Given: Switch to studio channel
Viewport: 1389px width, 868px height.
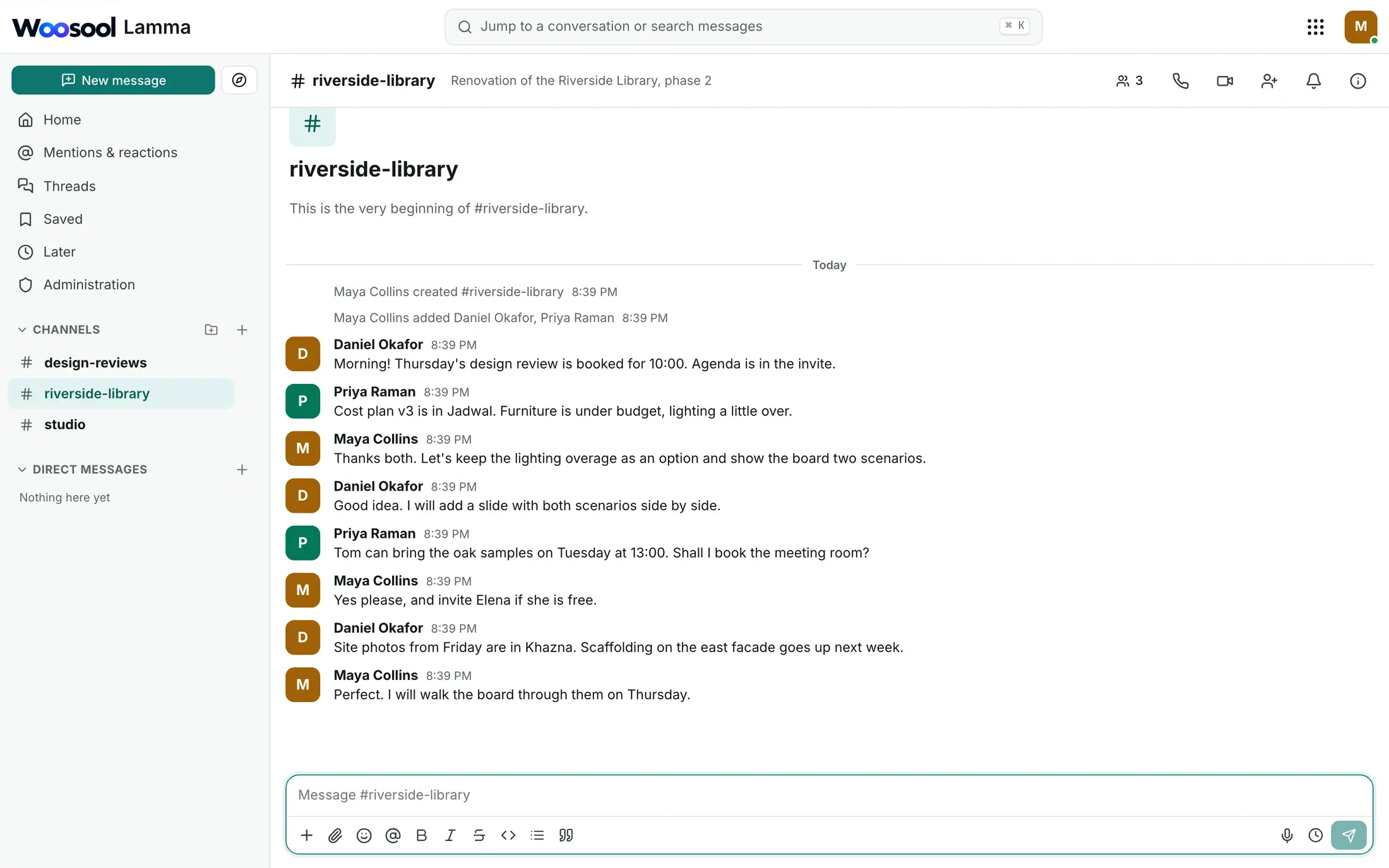Looking at the screenshot, I should 121,424.
